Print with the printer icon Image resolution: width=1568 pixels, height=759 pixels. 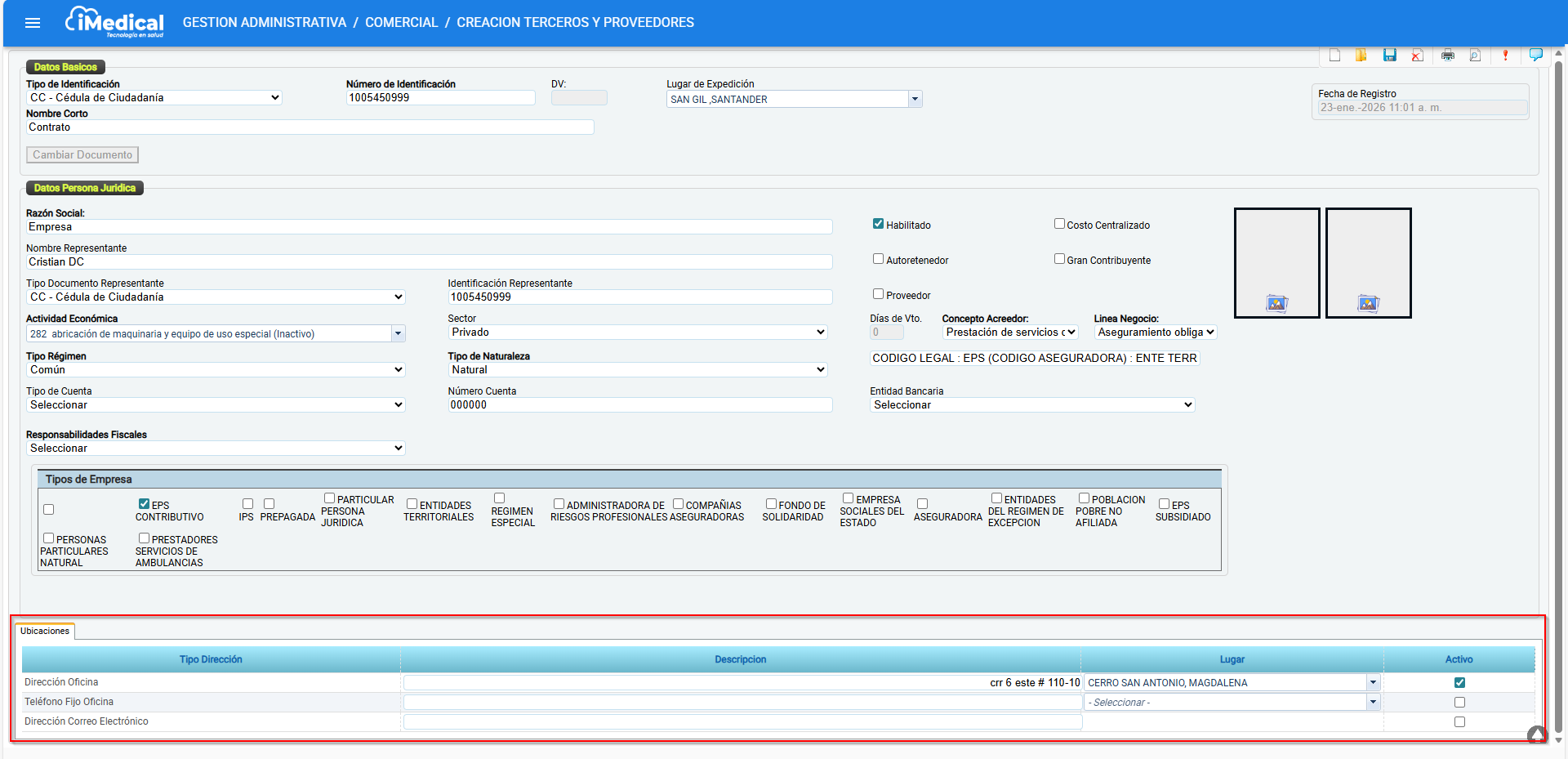coord(1448,56)
